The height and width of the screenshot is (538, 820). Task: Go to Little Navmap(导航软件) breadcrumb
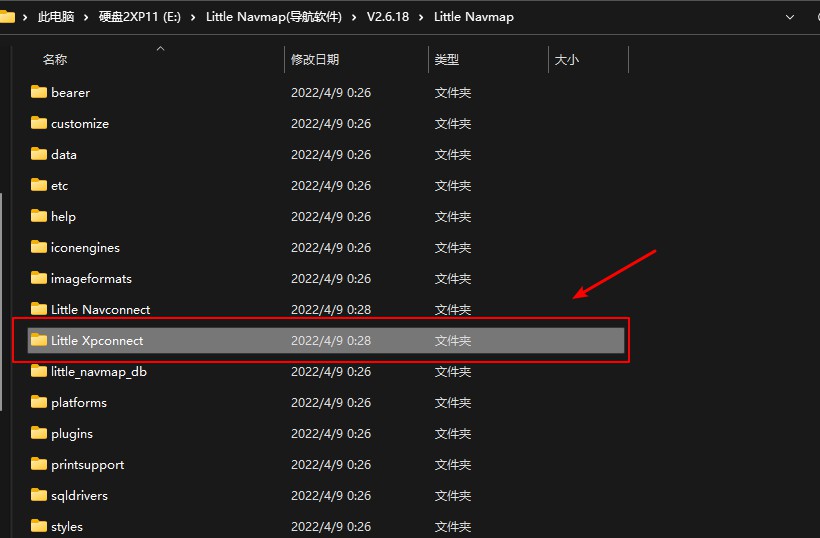(274, 17)
